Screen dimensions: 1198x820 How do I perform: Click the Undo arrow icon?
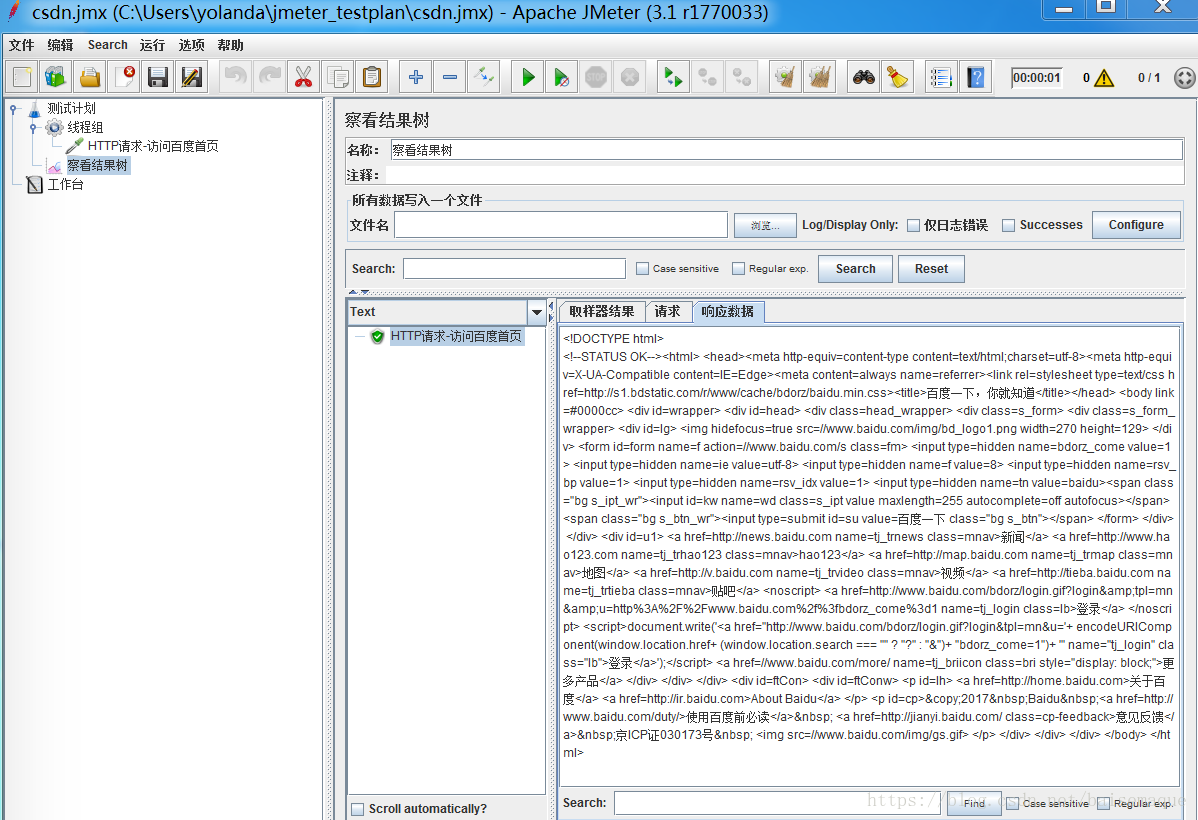235,77
